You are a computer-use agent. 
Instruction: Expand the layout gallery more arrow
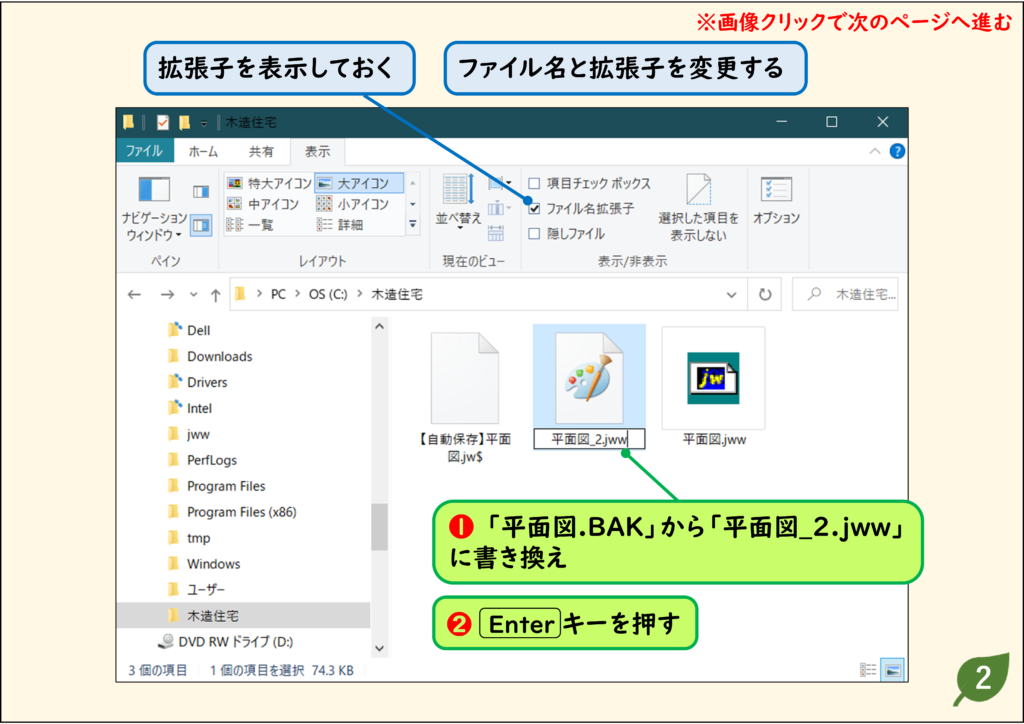(413, 225)
